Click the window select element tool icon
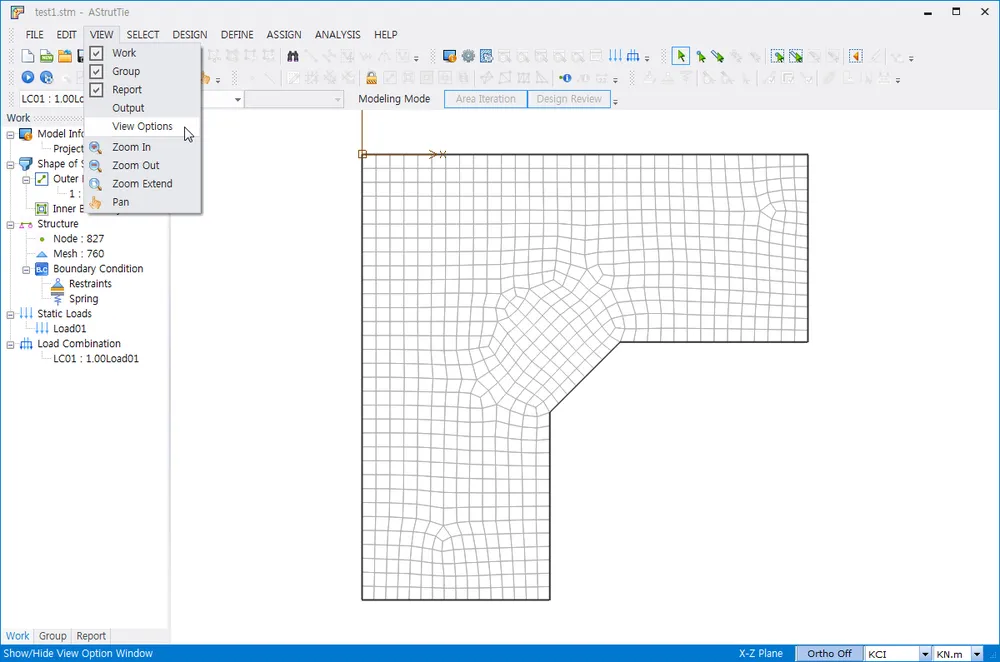The image size is (1000, 662). tap(796, 57)
